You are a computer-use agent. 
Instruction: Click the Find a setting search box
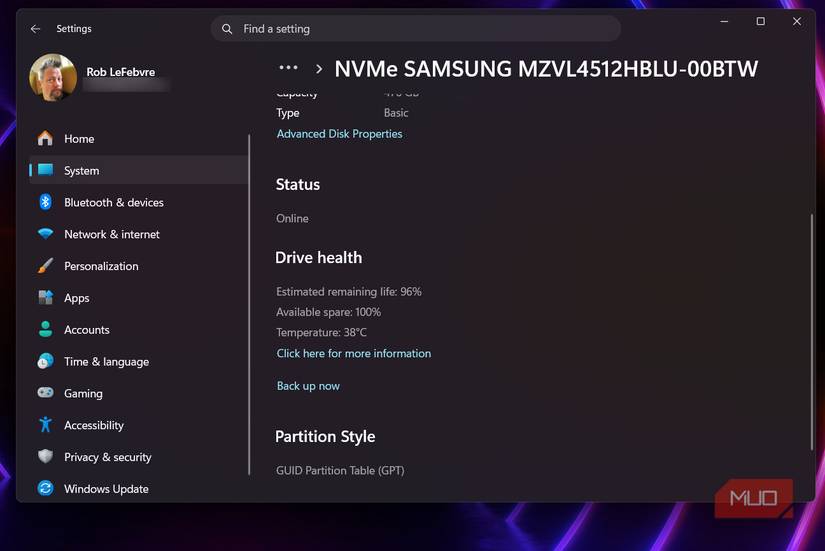point(416,28)
